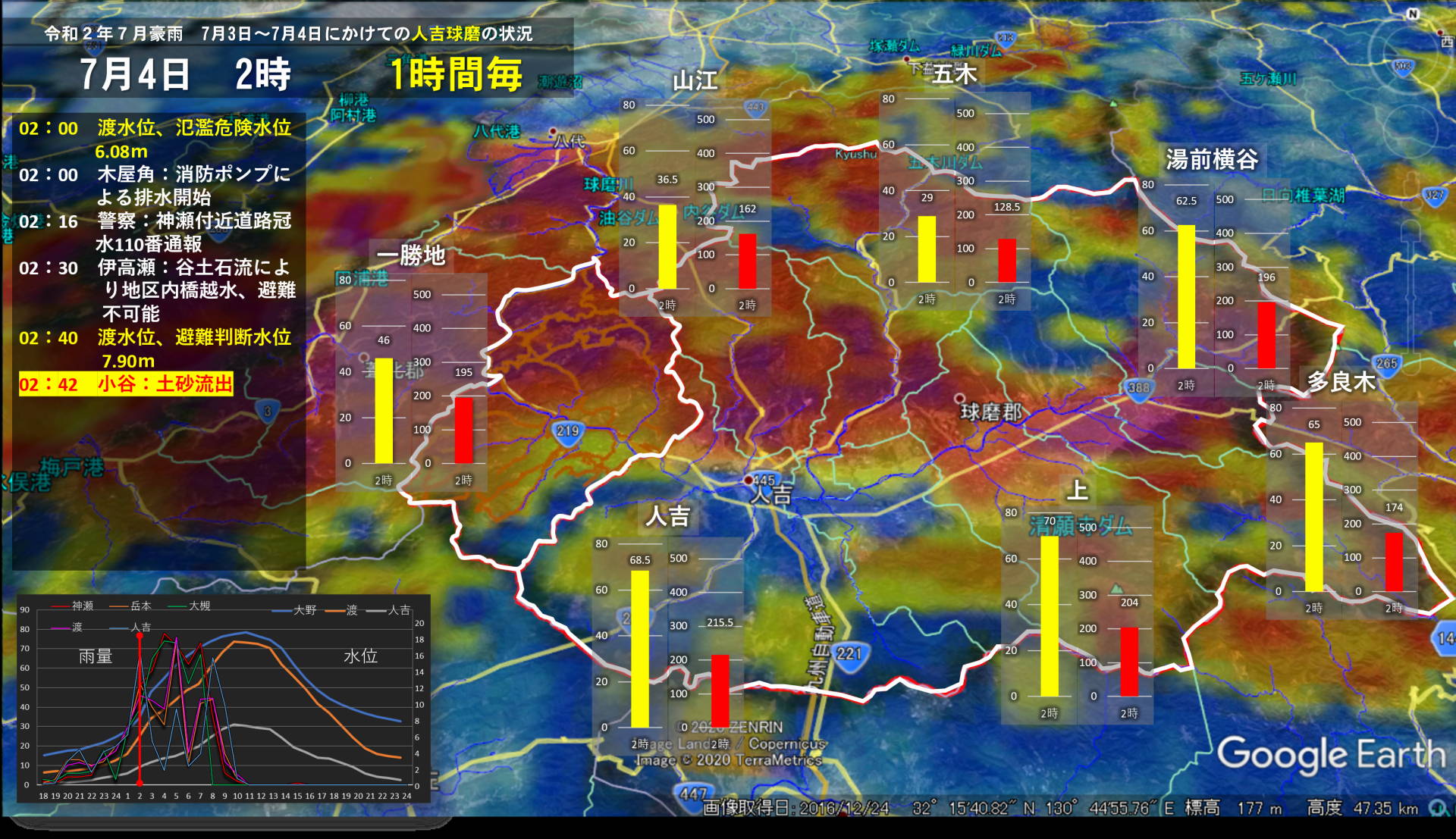Viewport: 1456px width, 839px height.
Task: Click the 02:30 伊高瀬 event log entry
Action: 156,290
